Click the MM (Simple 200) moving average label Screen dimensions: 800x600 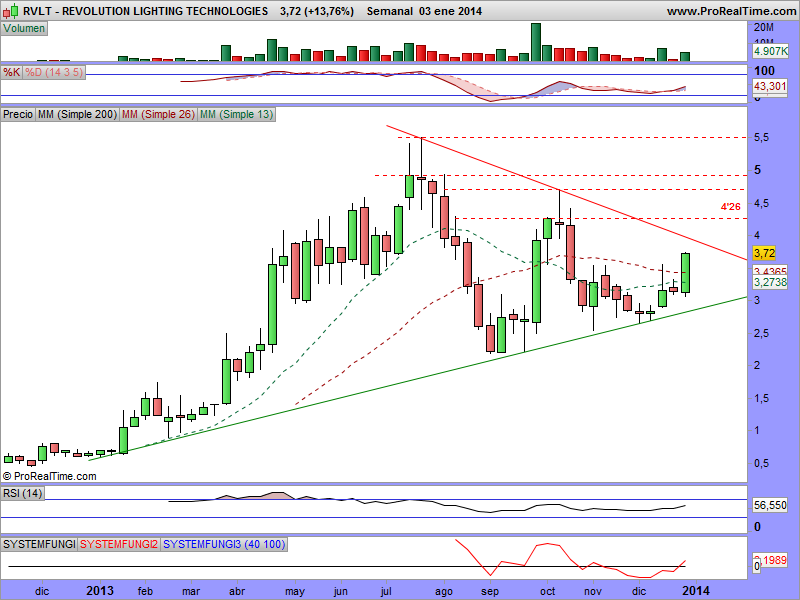click(x=77, y=114)
